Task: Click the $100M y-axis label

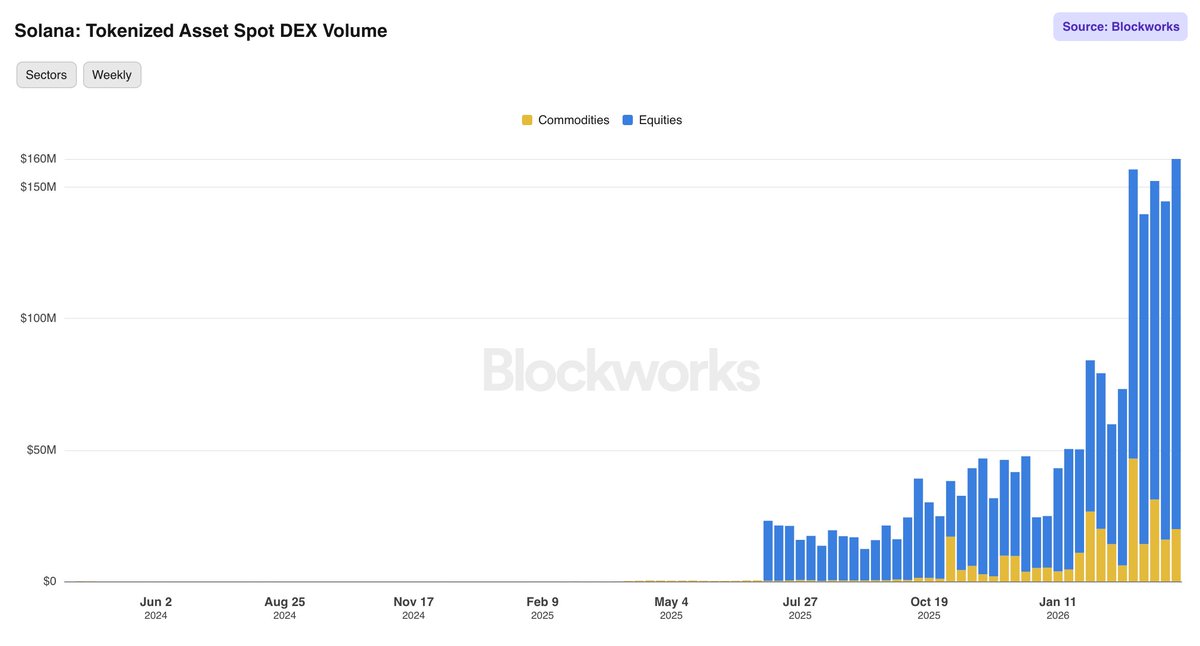Action: [38, 318]
